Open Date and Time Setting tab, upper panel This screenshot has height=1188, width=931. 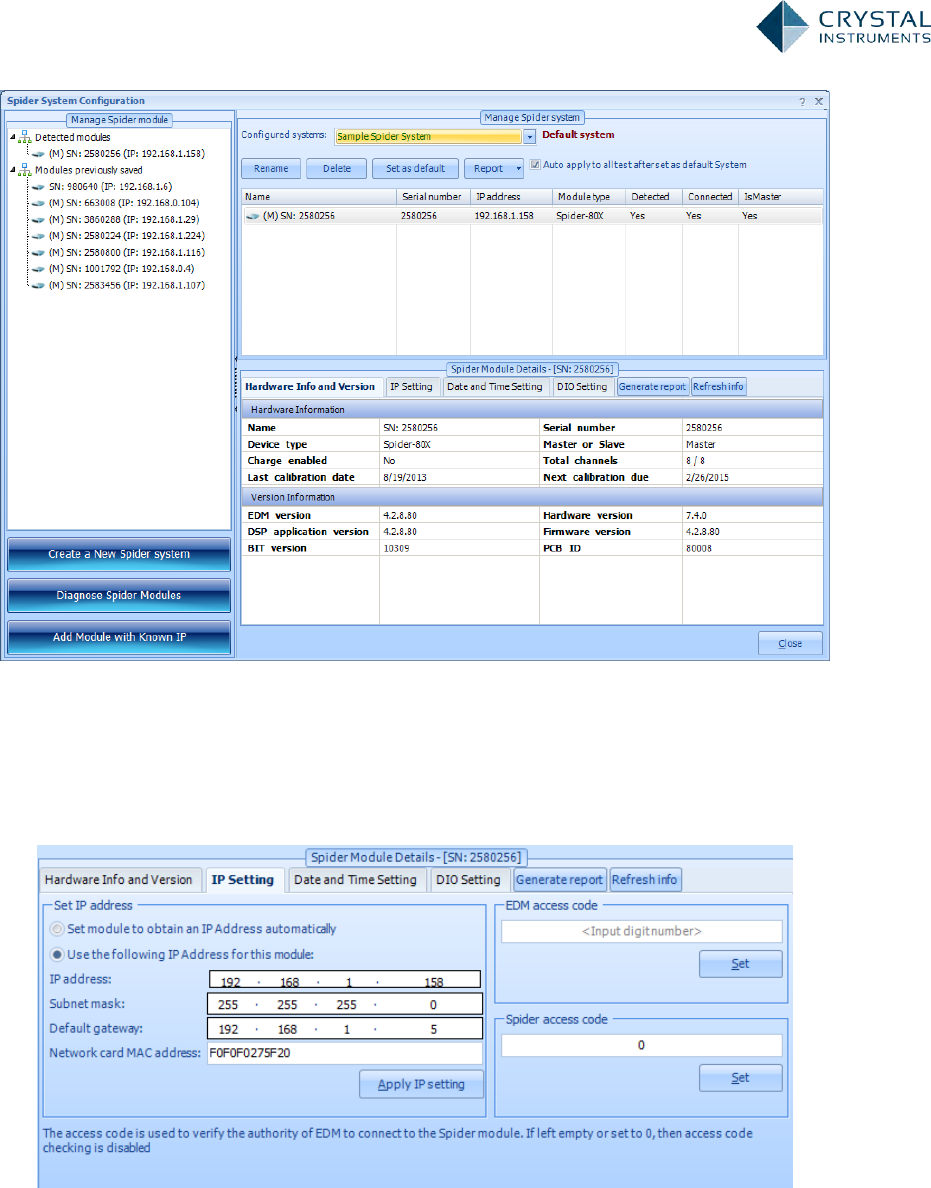pyautogui.click(x=495, y=386)
